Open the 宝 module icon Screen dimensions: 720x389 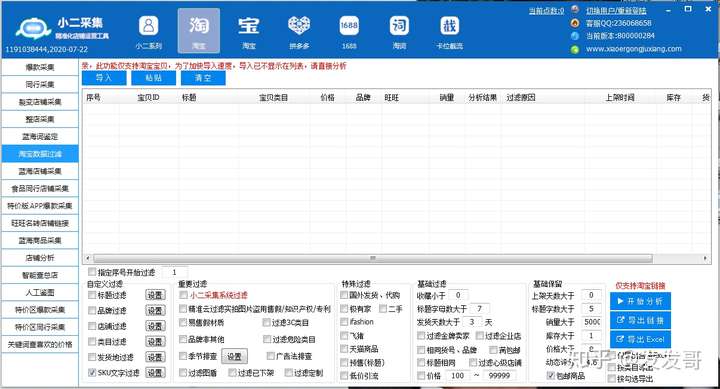coord(248,31)
